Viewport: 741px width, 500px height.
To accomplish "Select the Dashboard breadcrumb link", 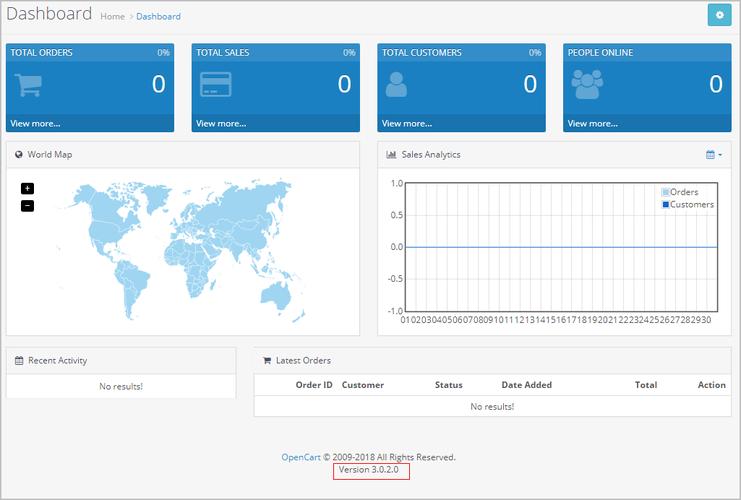I will [158, 17].
